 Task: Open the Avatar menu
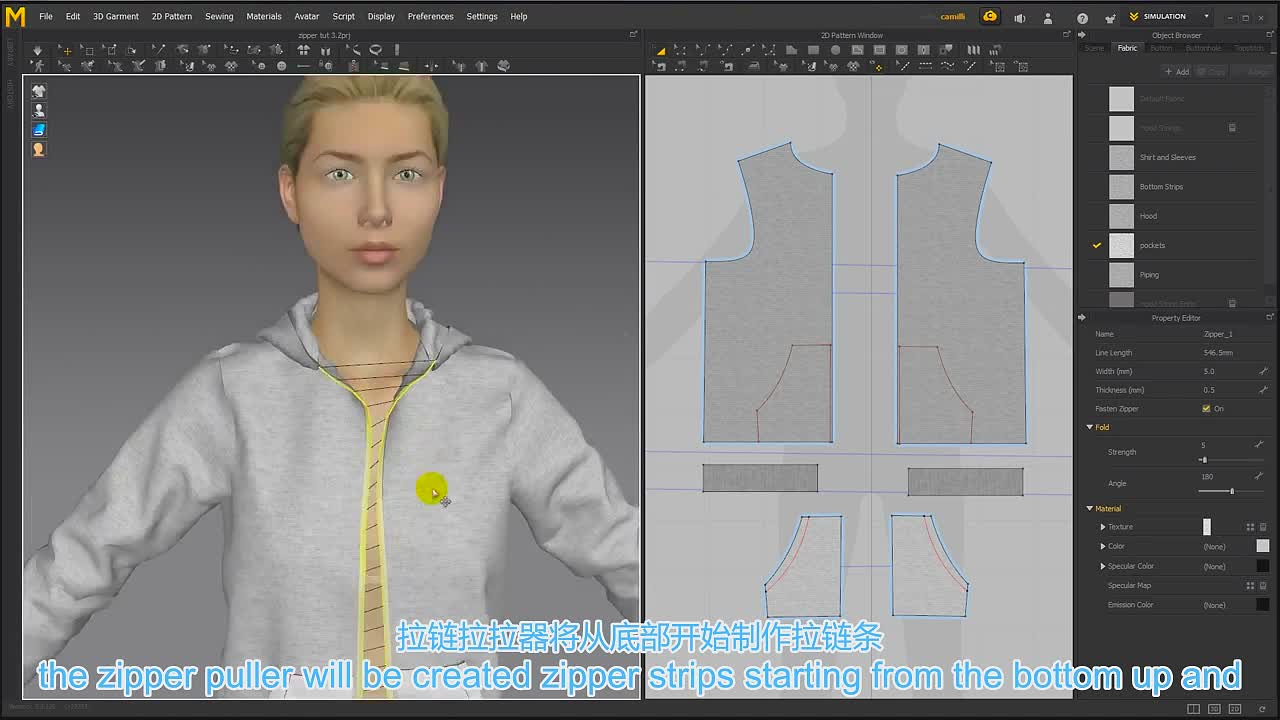tap(307, 17)
